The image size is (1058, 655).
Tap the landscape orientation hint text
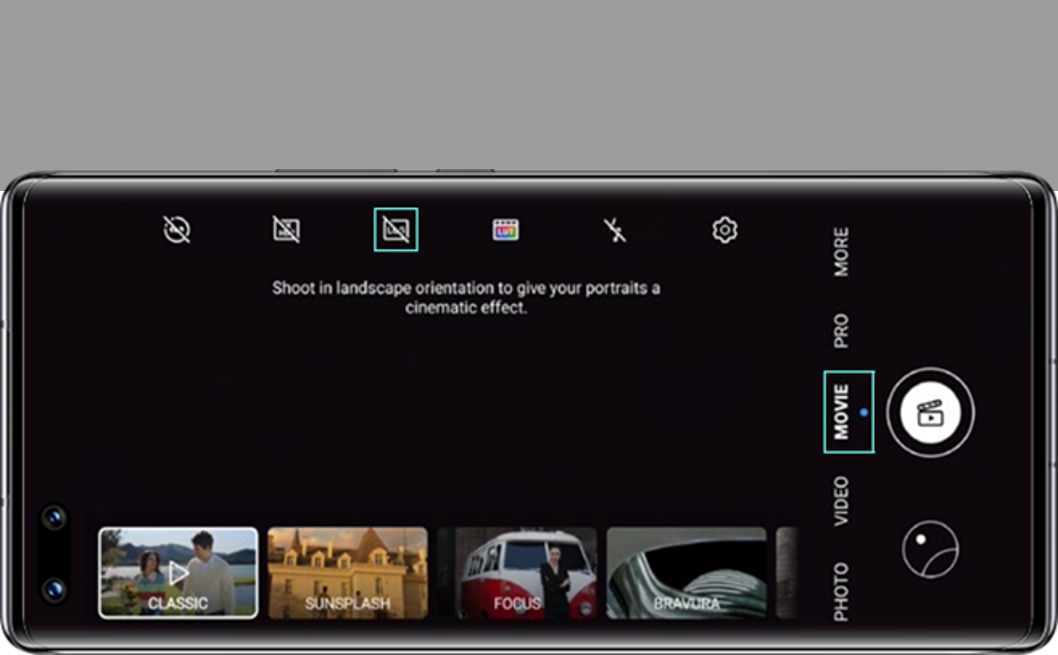pyautogui.click(x=466, y=298)
